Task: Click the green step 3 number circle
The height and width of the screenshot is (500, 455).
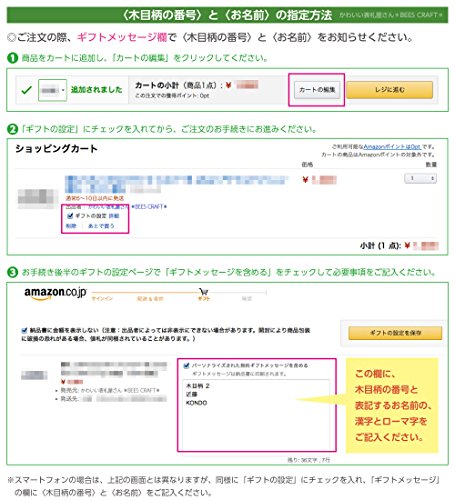Action: tap(12, 272)
